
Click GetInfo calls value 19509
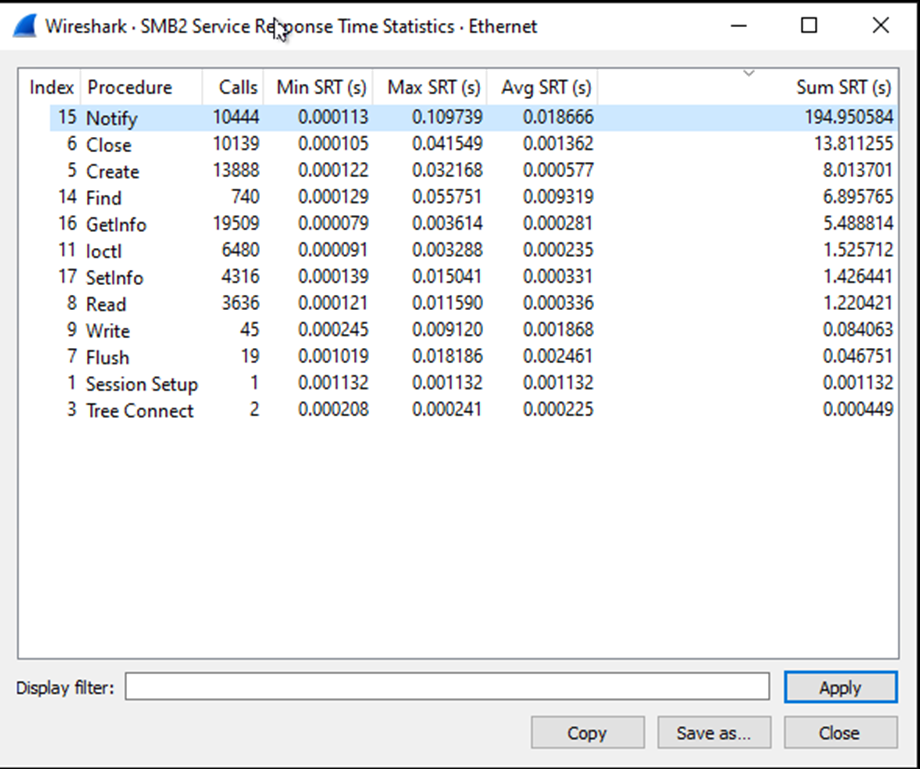236,223
